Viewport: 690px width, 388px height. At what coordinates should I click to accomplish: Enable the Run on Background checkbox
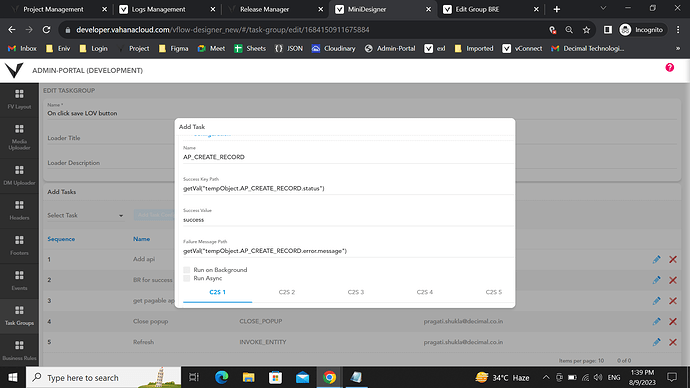click(x=187, y=270)
